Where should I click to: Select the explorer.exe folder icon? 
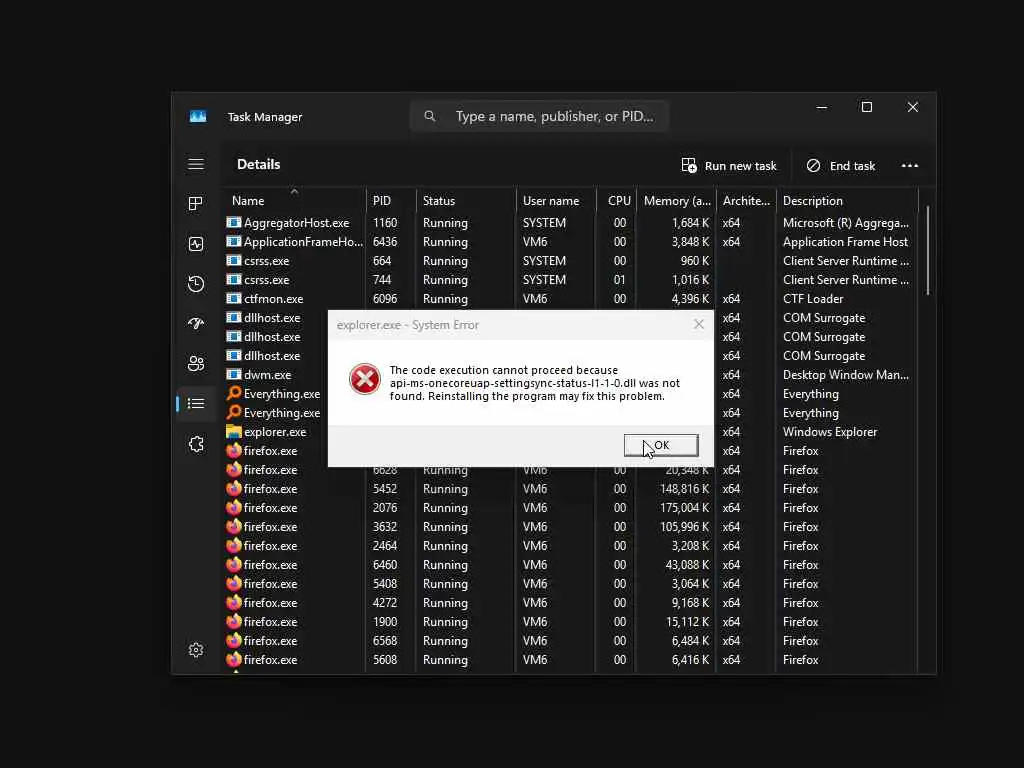[233, 432]
